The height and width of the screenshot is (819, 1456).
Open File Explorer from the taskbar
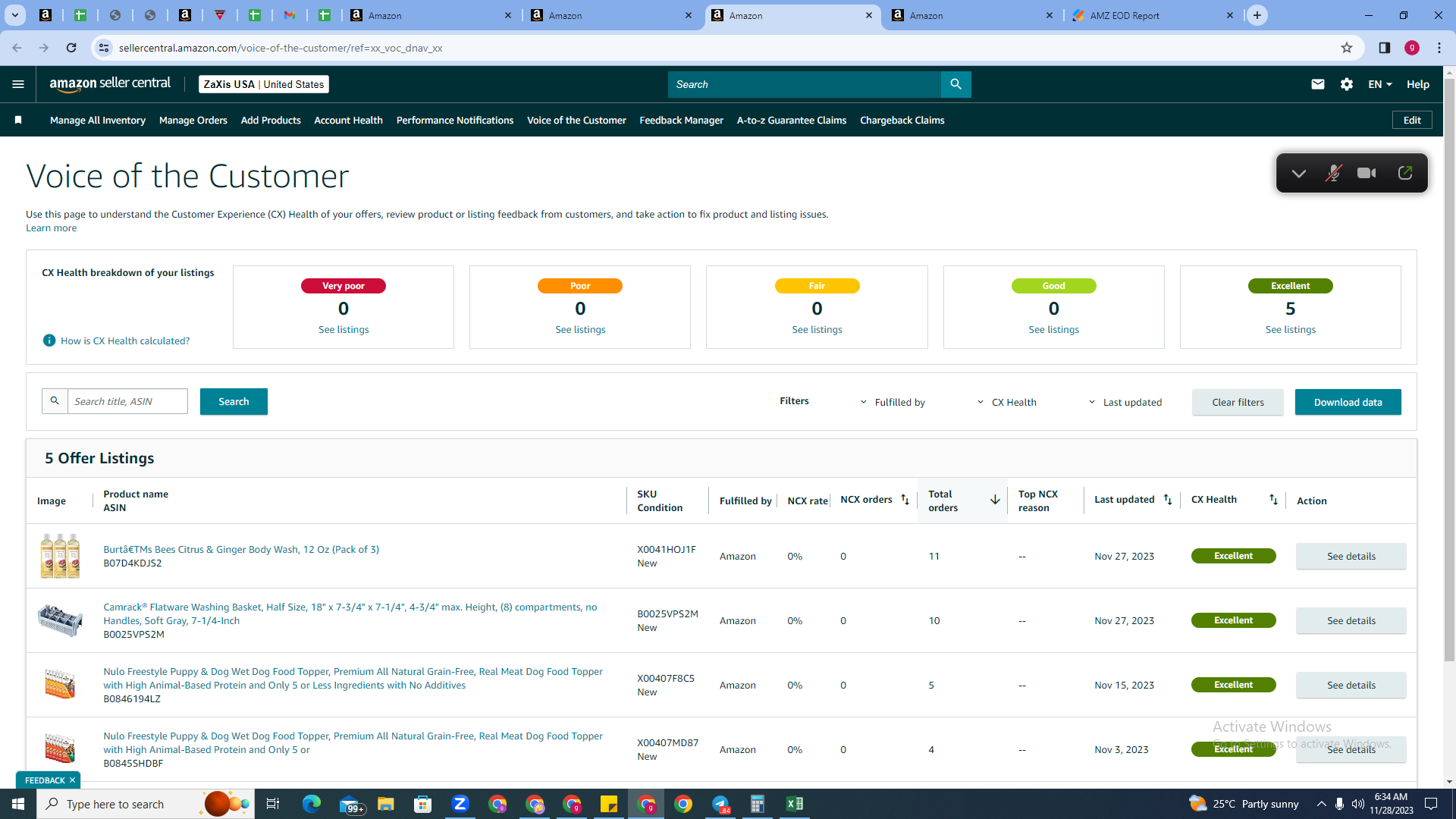tap(386, 804)
